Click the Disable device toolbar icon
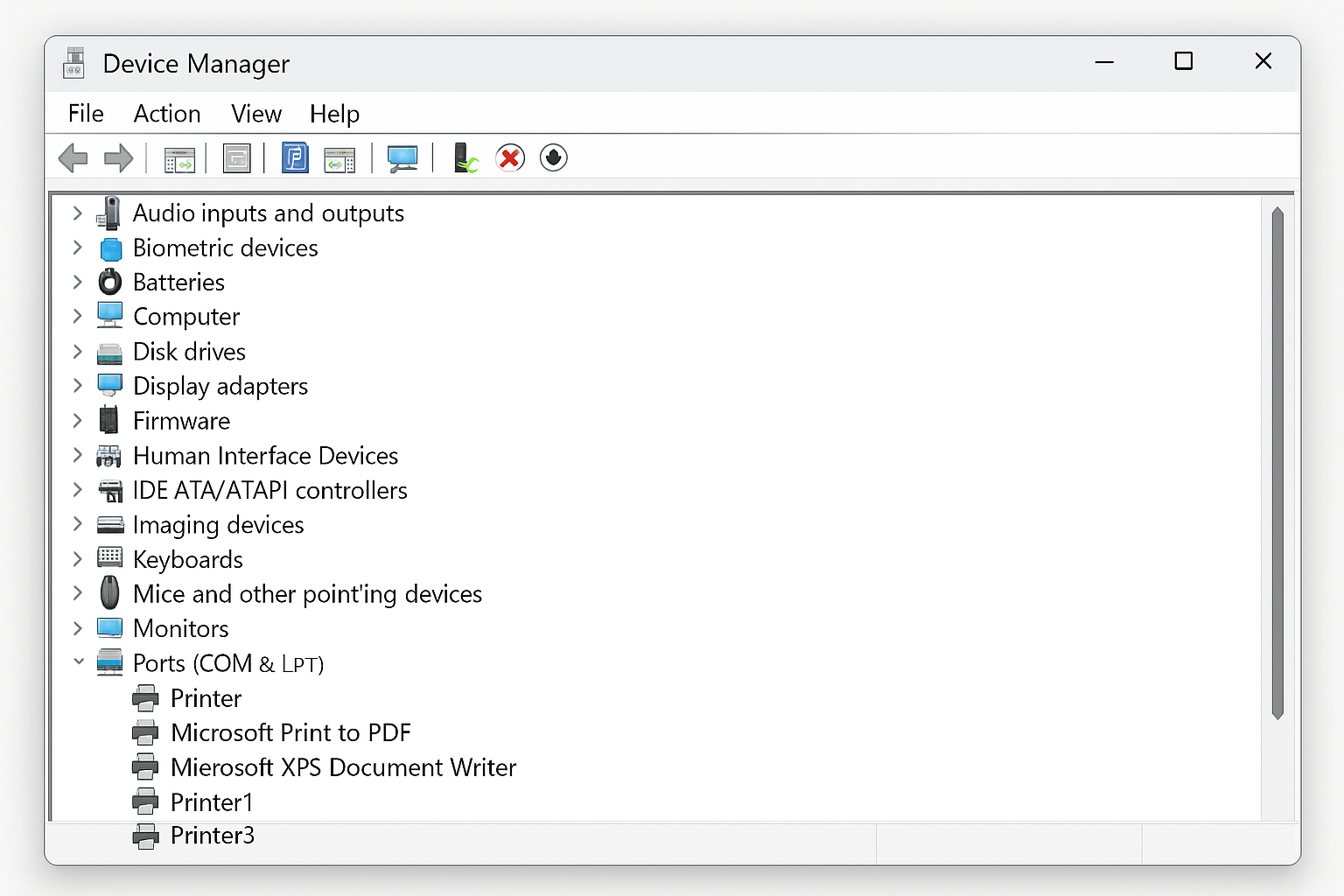Screen dimensions: 1344x896 (x=554, y=157)
